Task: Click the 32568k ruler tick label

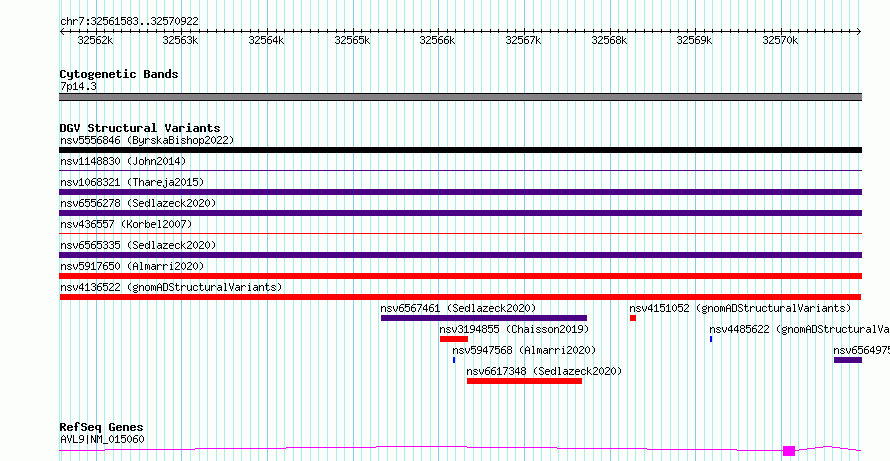Action: 609,40
